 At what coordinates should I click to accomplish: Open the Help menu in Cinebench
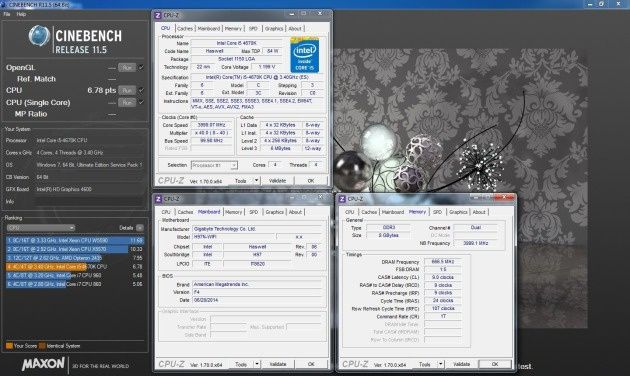point(21,14)
